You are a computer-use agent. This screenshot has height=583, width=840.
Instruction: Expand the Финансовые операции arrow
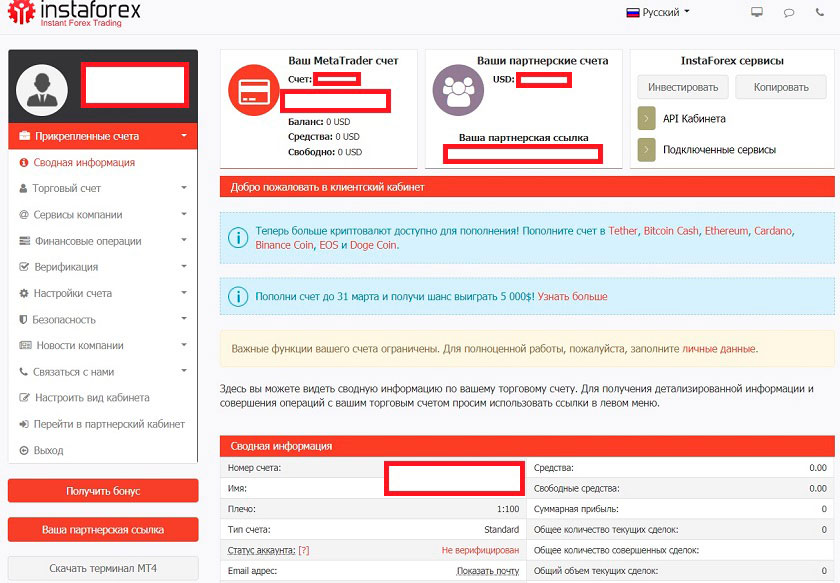click(184, 240)
